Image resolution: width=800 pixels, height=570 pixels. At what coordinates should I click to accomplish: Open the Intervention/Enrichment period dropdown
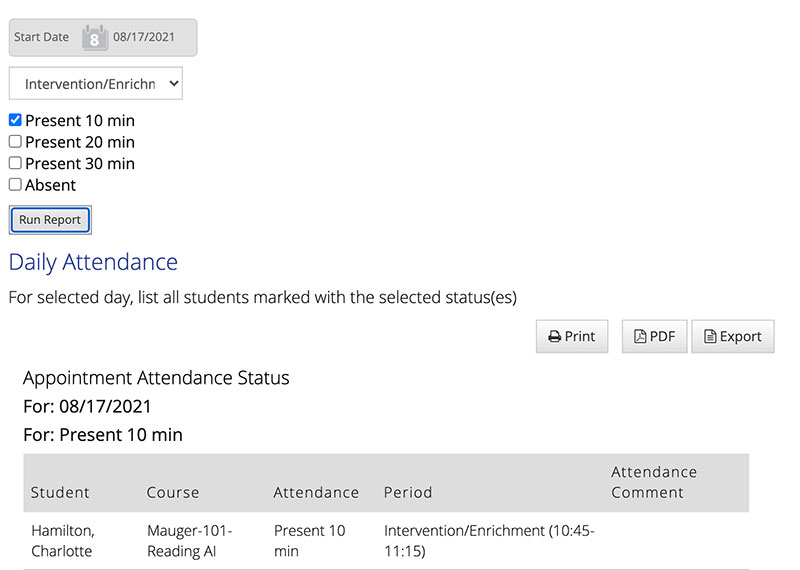[x=95, y=83]
